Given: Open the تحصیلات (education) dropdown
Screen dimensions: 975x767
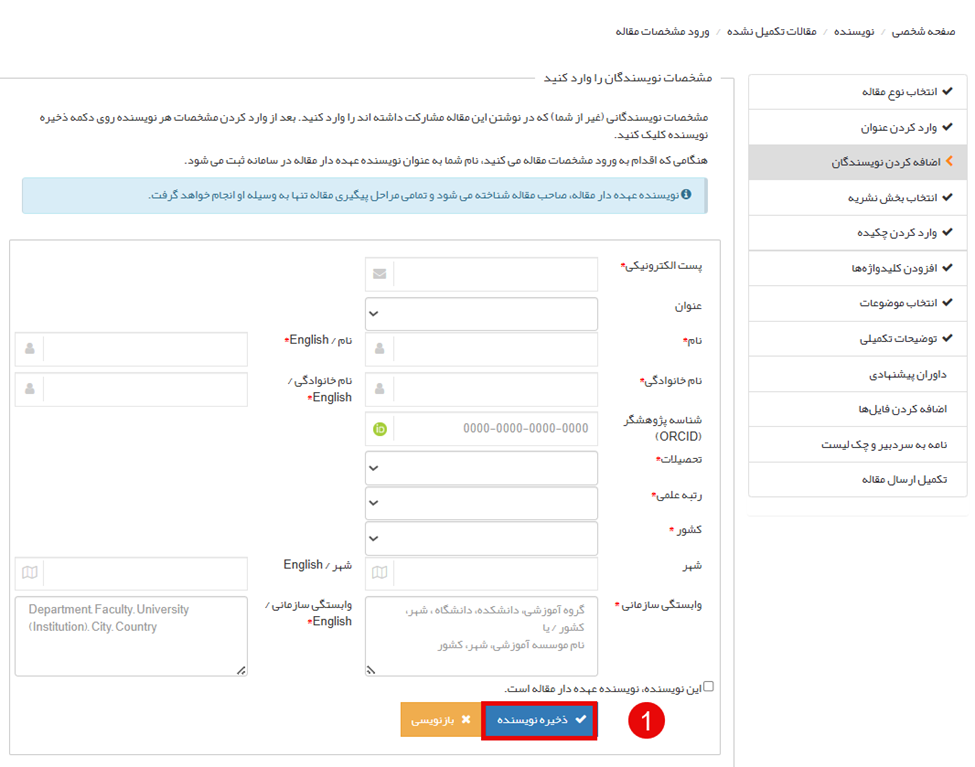Looking at the screenshot, I should (481, 467).
